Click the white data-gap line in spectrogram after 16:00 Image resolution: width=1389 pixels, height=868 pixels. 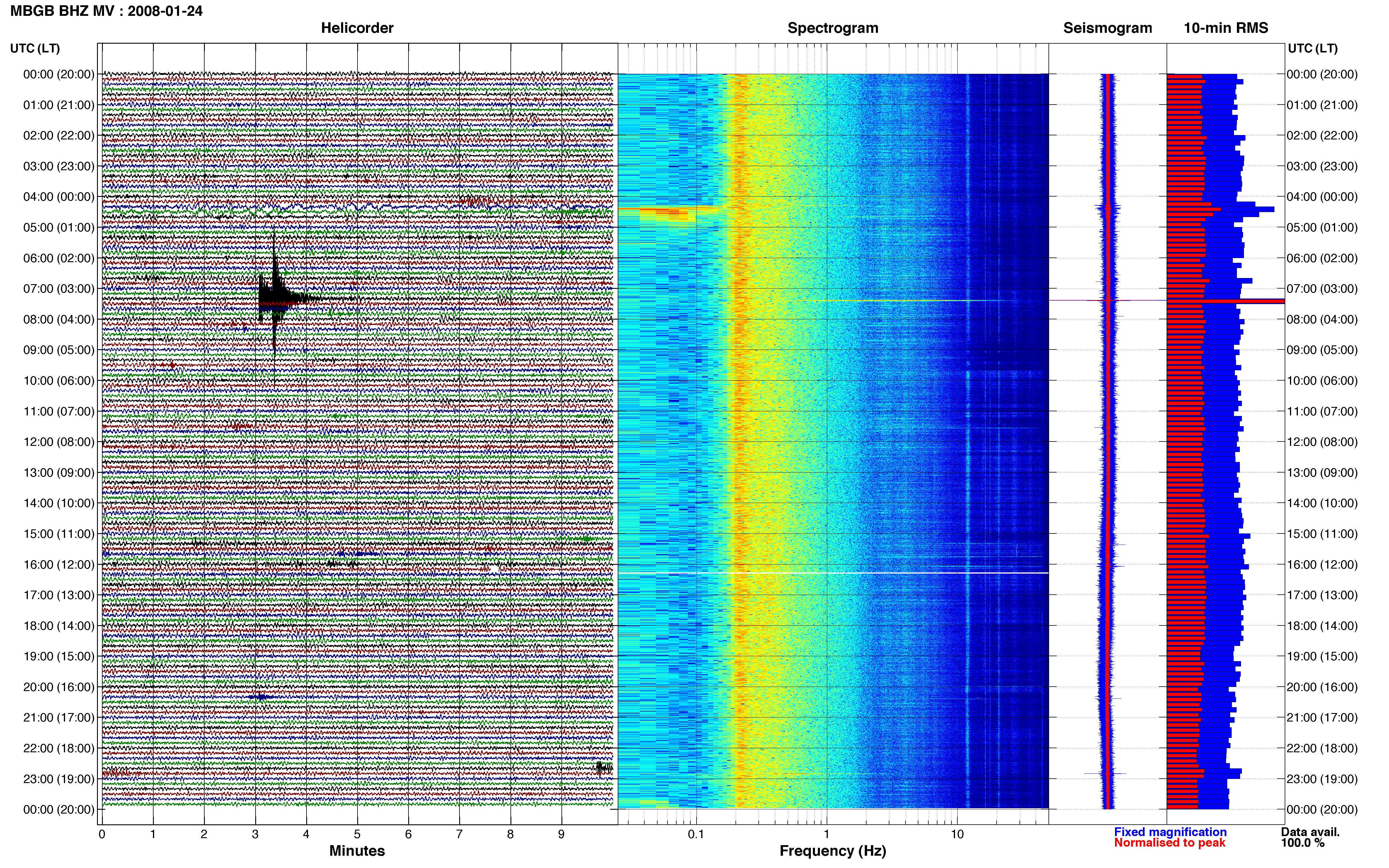coord(833,572)
